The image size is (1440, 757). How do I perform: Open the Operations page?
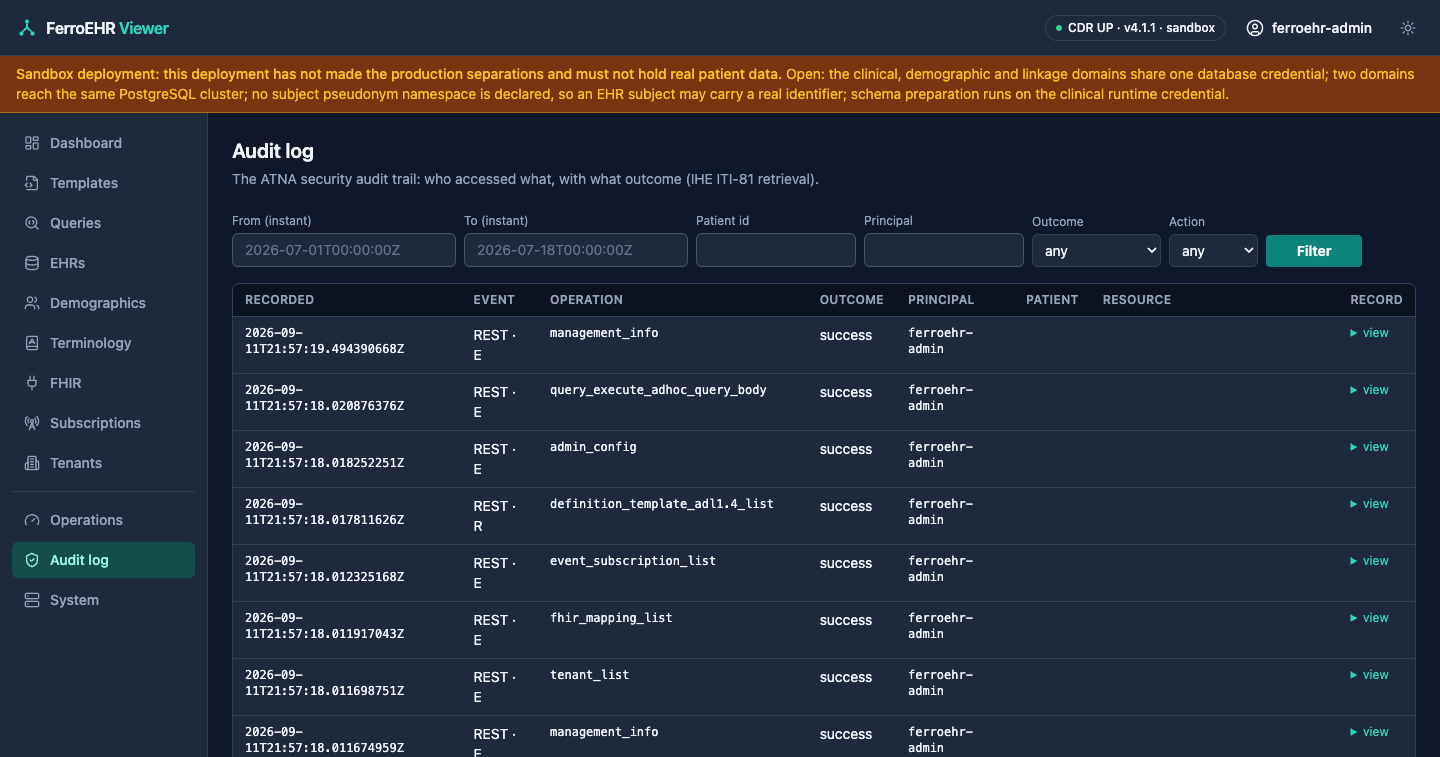click(x=103, y=520)
